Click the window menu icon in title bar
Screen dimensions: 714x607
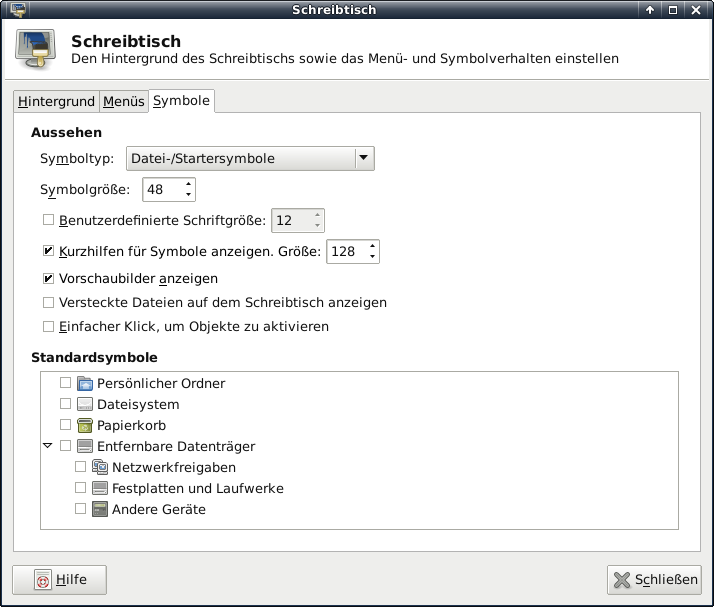click(11, 10)
